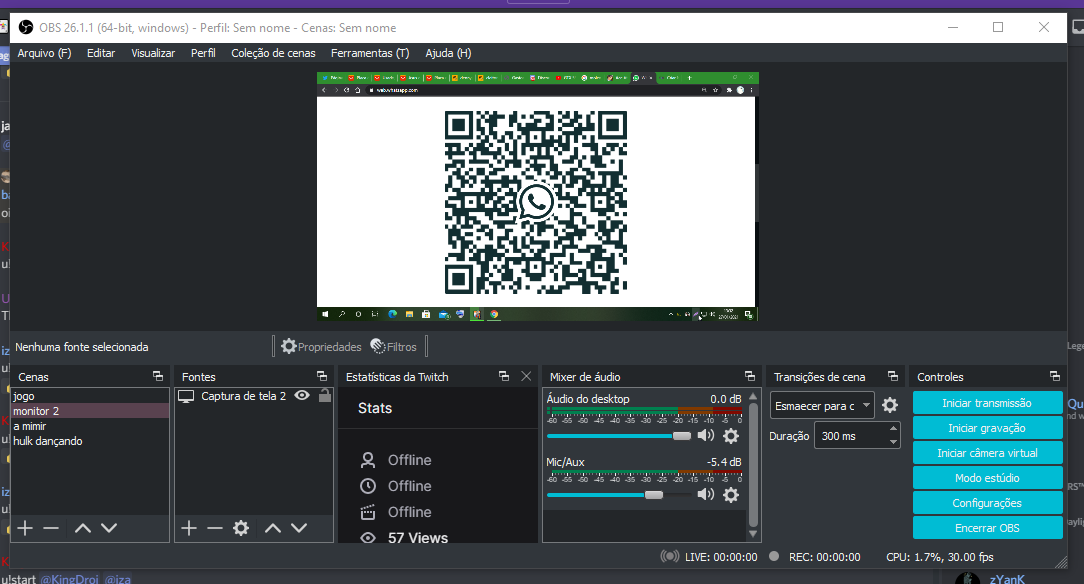Pop out the Transições de cena dock
Viewport: 1084px width, 584px height.
coord(893,376)
